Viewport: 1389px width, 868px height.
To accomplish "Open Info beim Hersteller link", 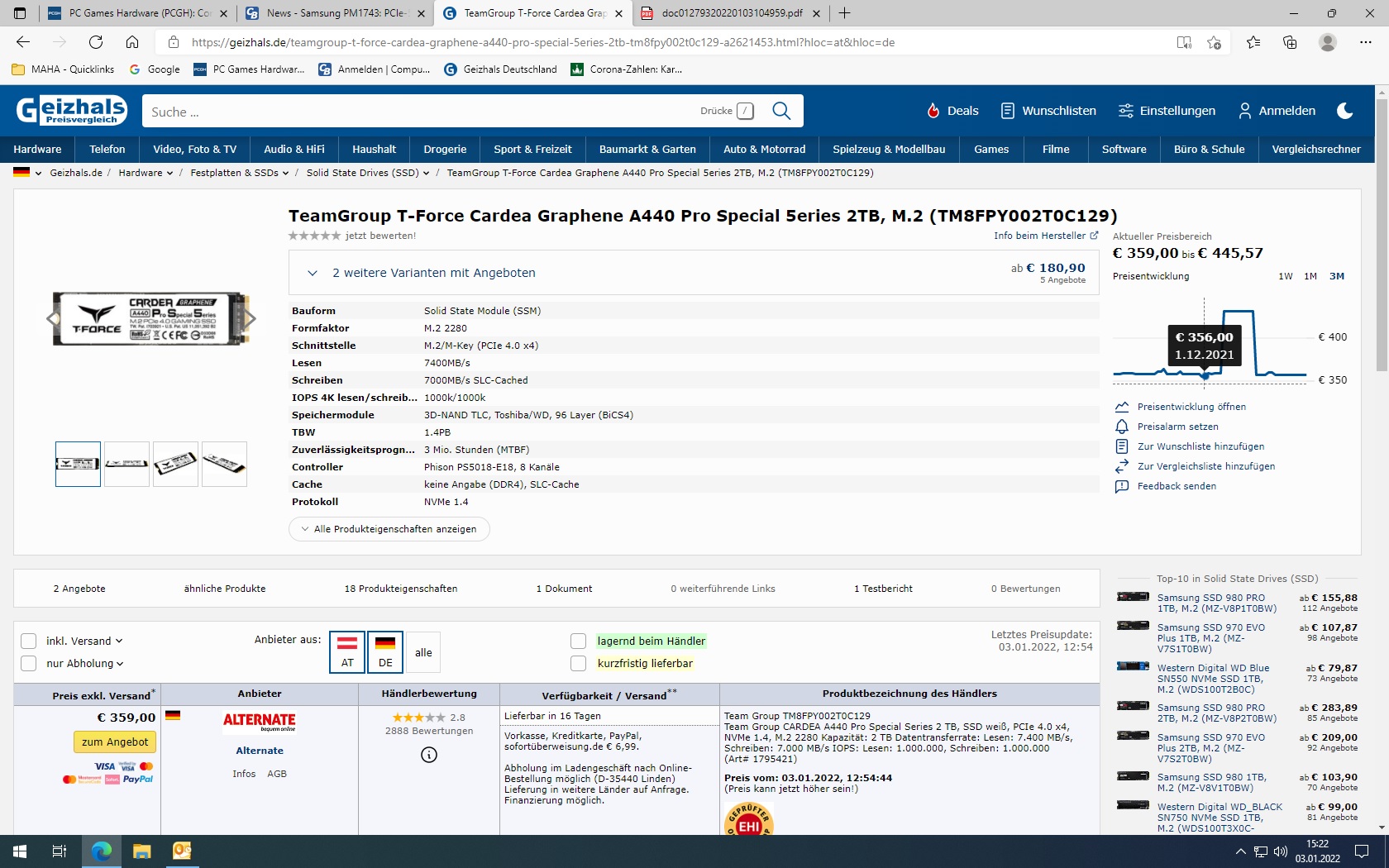I will click(1046, 236).
